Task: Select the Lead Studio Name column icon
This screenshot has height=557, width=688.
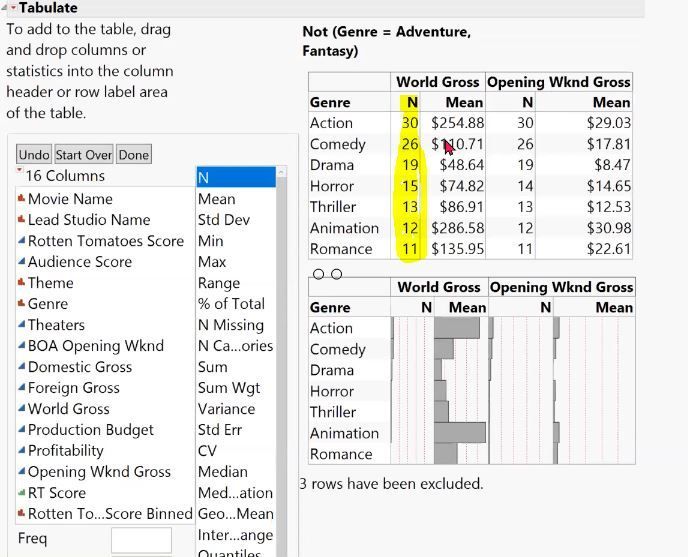Action: tap(21, 219)
